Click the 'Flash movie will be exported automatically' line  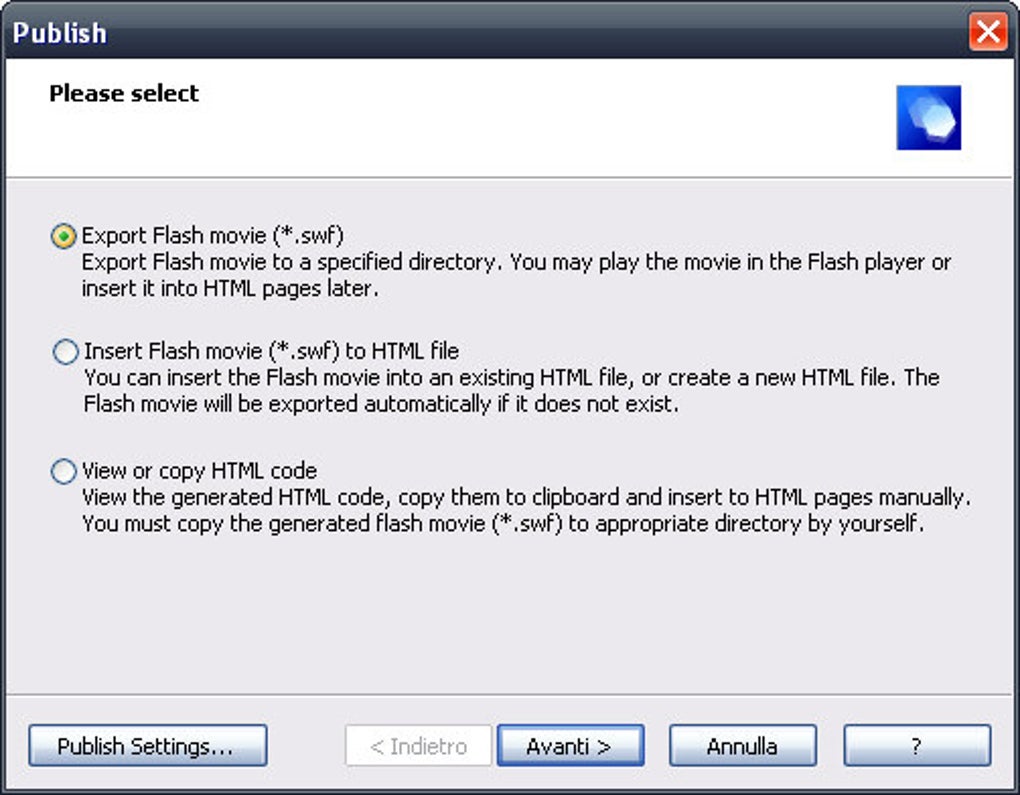[x=380, y=405]
